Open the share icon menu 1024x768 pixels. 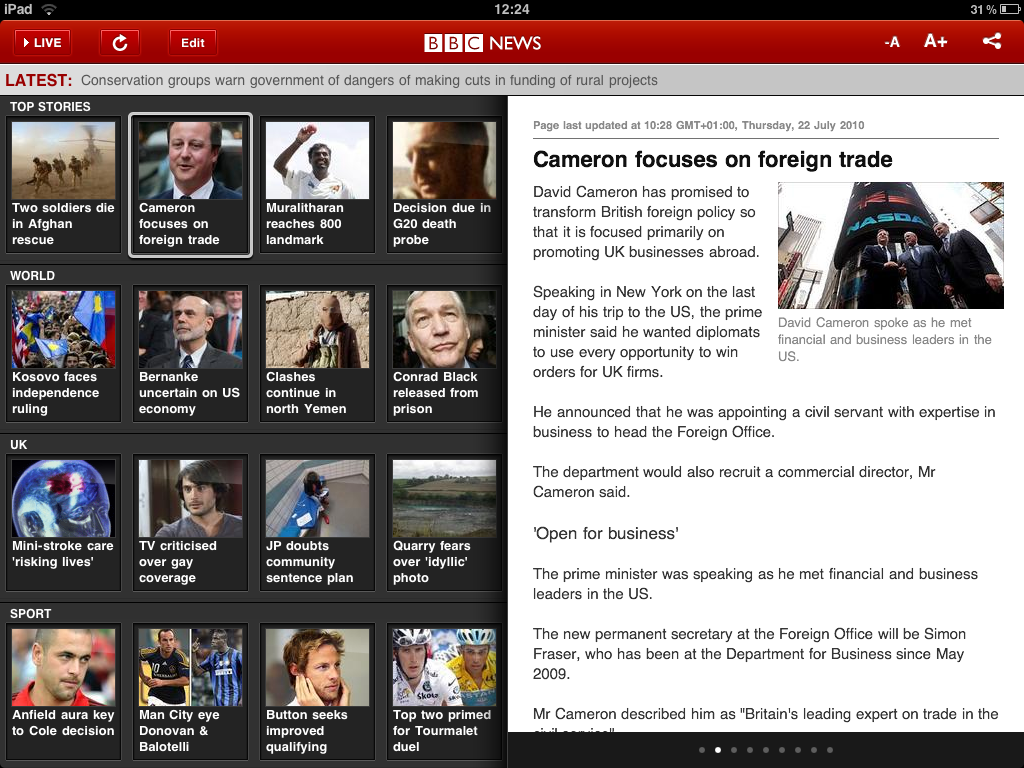(x=991, y=42)
